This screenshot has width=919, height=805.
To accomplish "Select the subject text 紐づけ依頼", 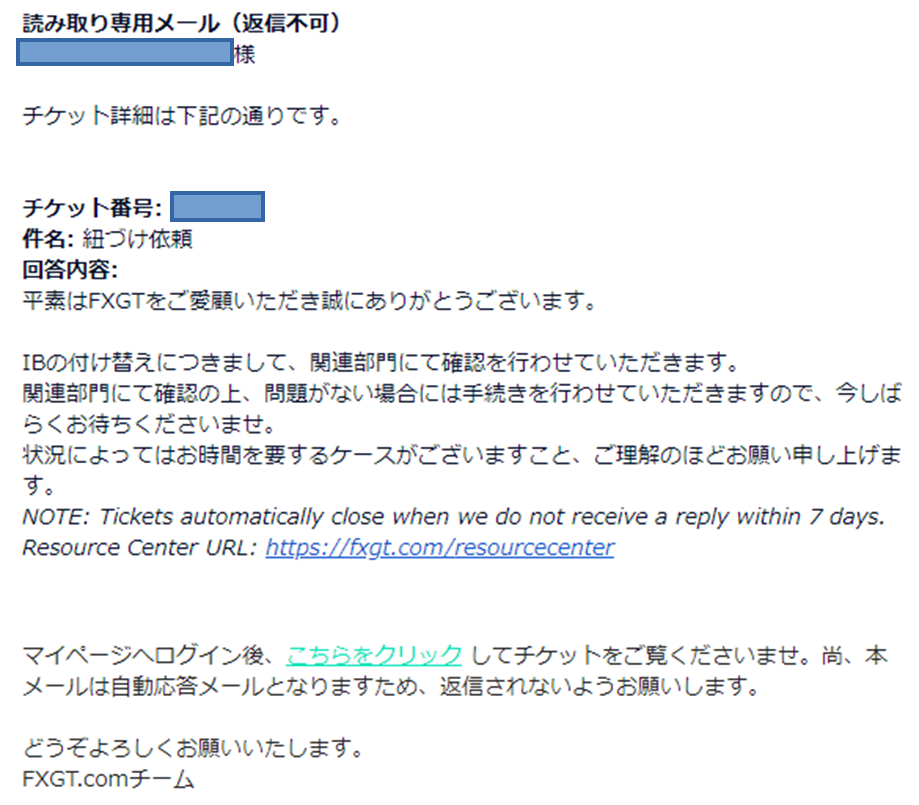I will pos(138,239).
